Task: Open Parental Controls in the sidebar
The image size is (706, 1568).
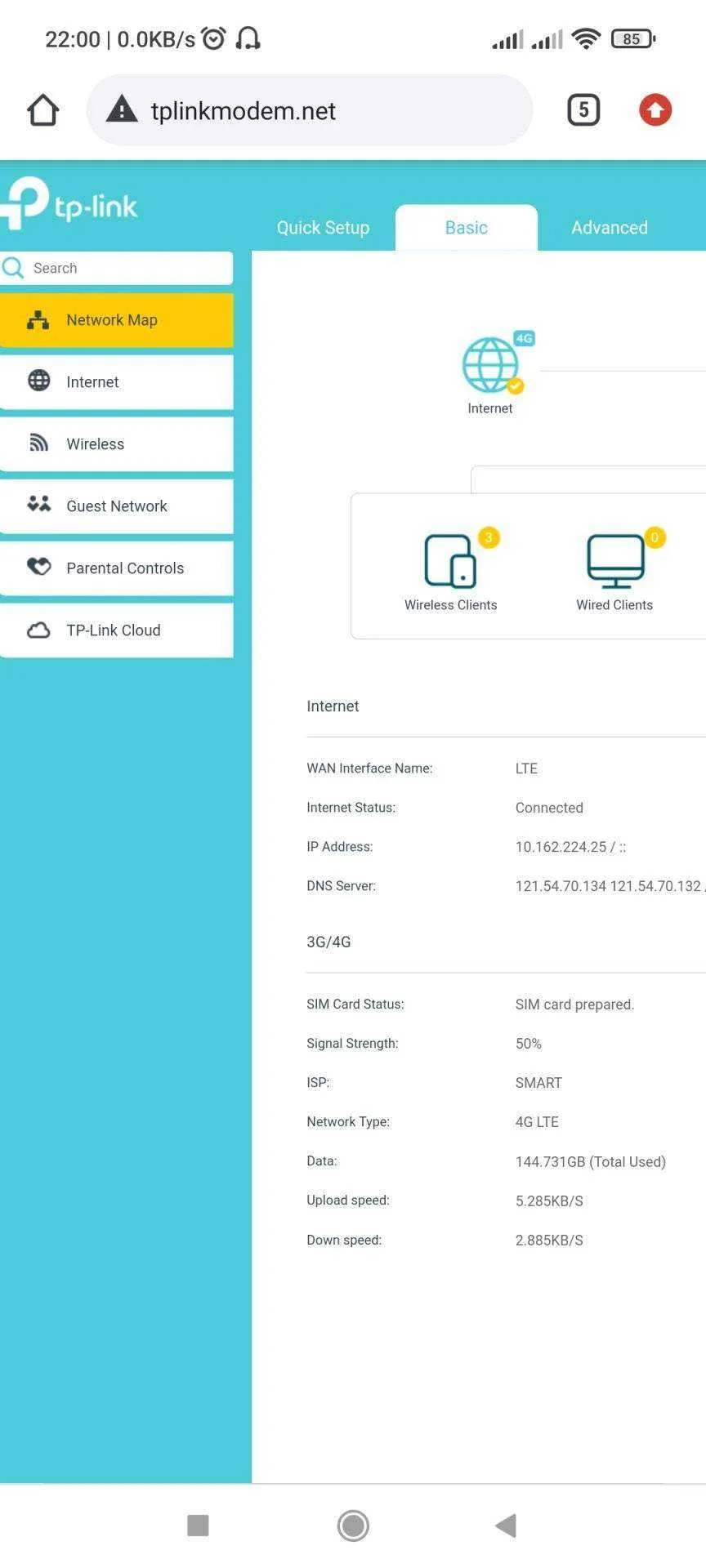Action: [x=117, y=568]
